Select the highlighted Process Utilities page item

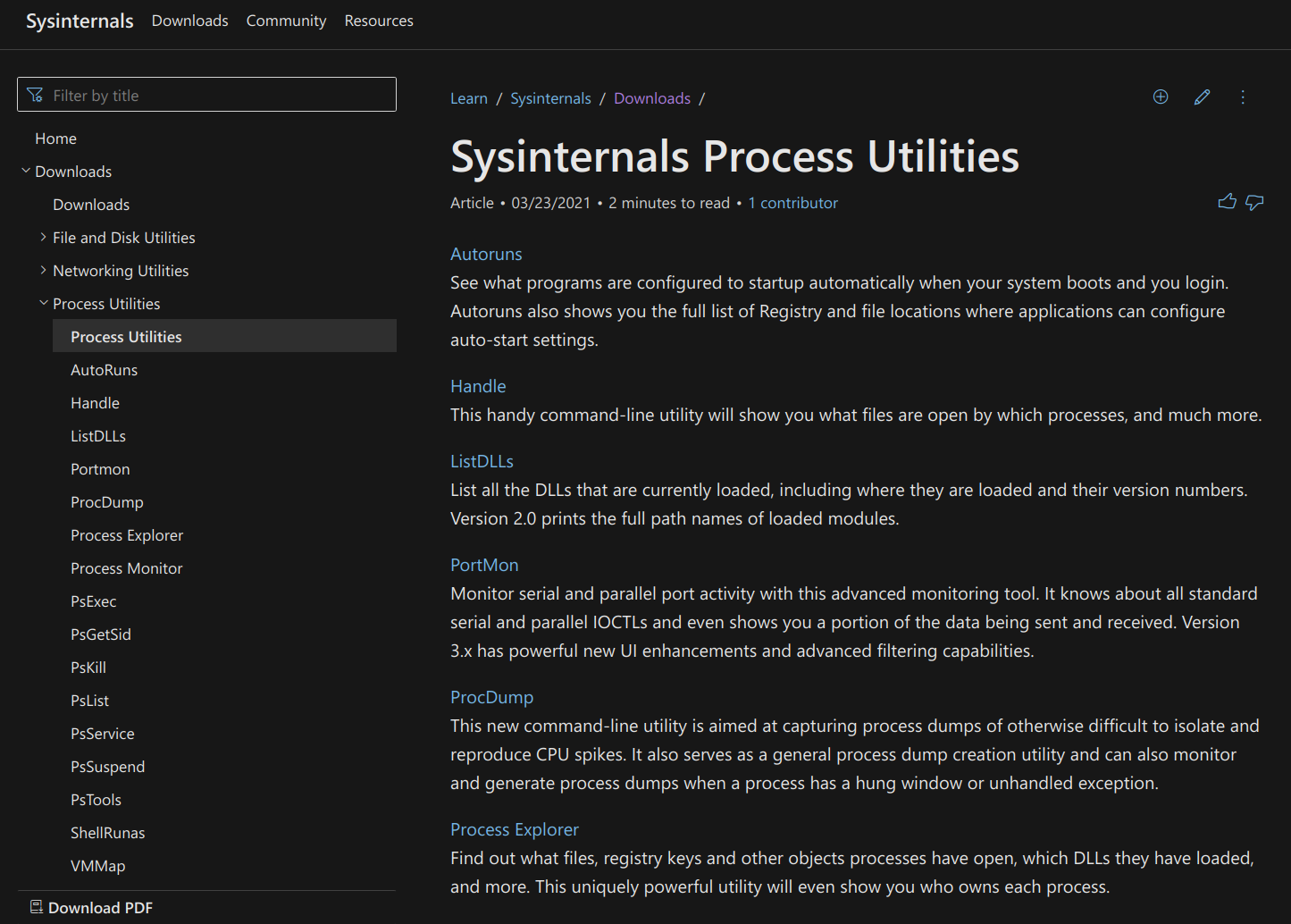(x=224, y=336)
